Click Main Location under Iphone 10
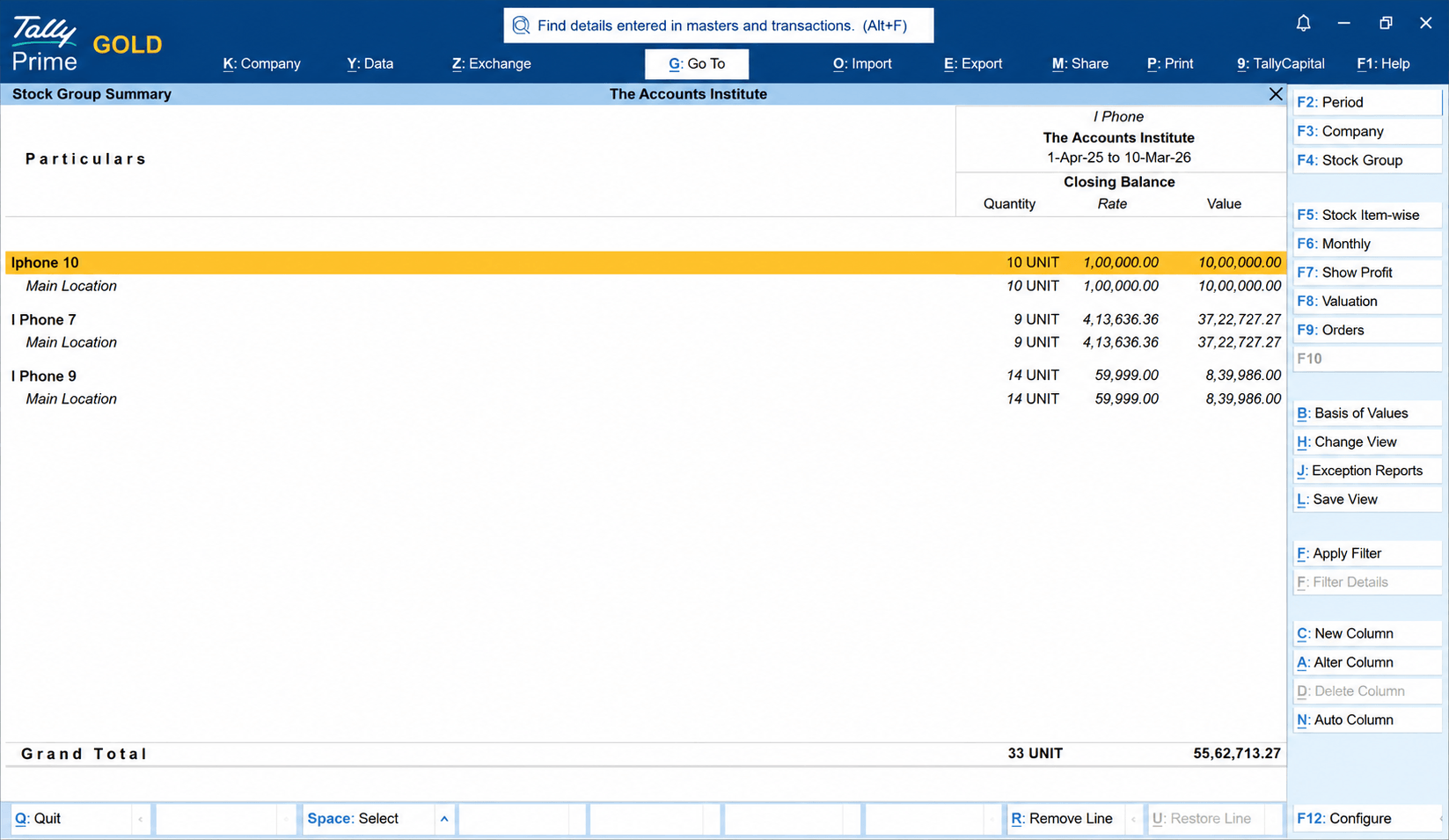The image size is (1449, 840). point(71,286)
